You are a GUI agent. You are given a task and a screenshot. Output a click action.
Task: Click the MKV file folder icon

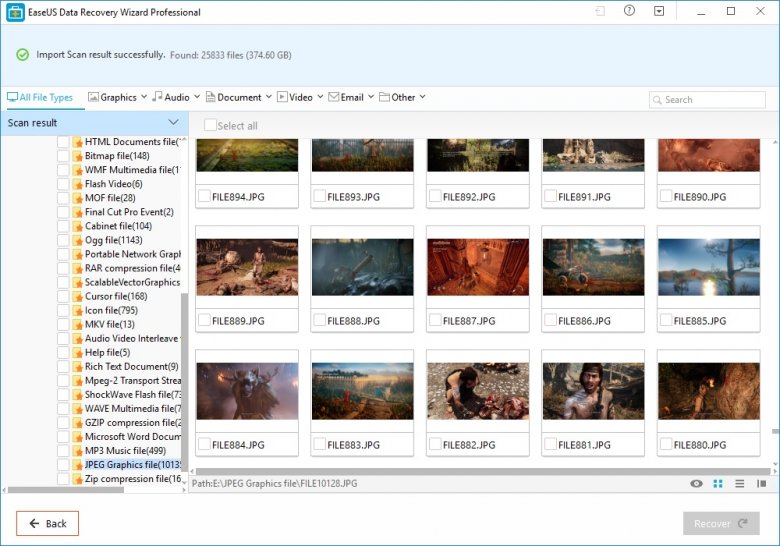pyautogui.click(x=77, y=325)
